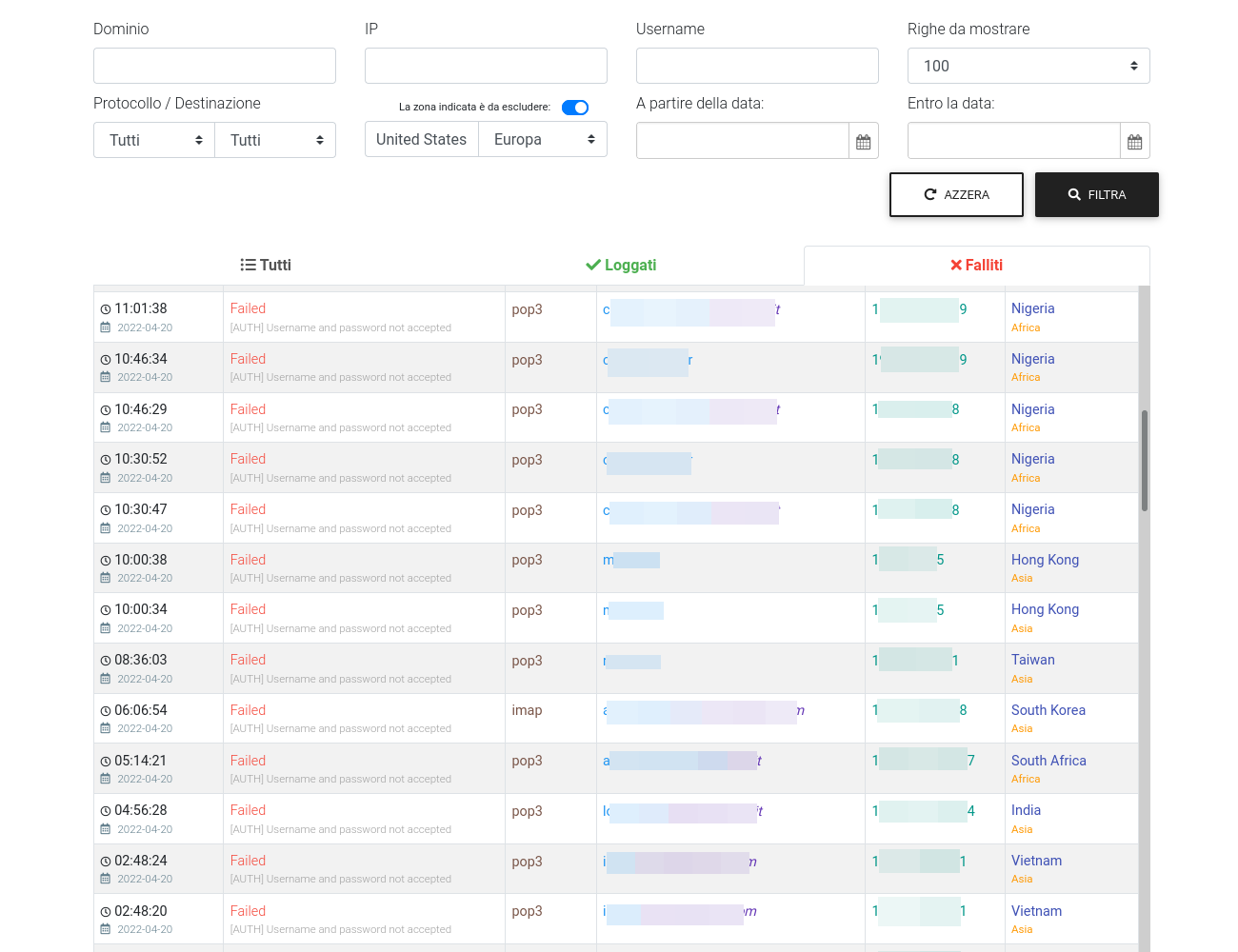
Task: Click inside the IP input field
Action: 486,66
